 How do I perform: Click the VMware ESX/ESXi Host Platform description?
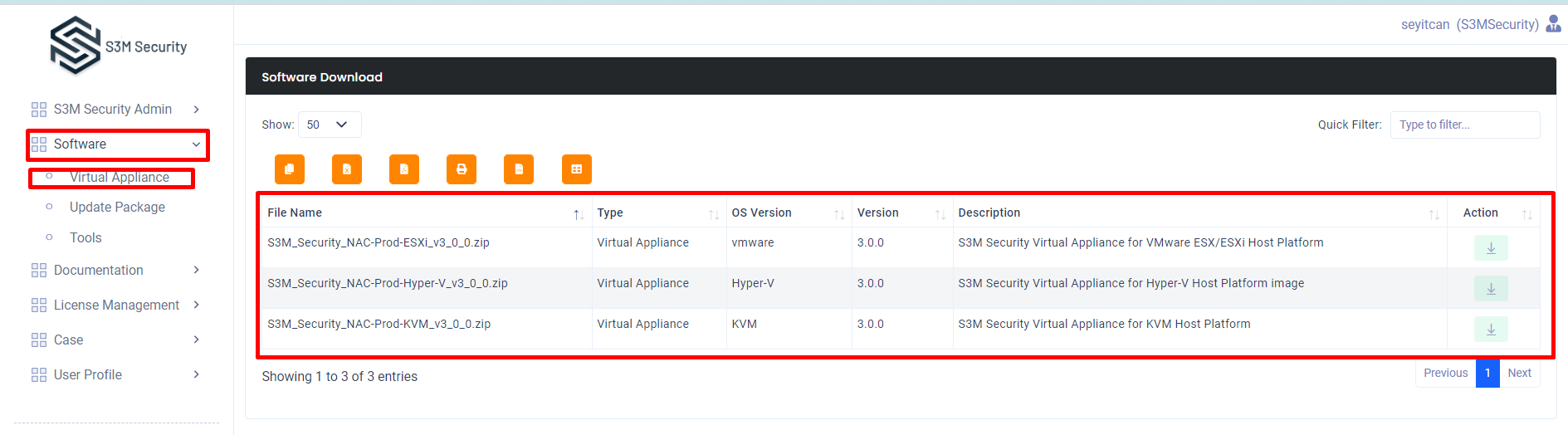pos(1141,242)
